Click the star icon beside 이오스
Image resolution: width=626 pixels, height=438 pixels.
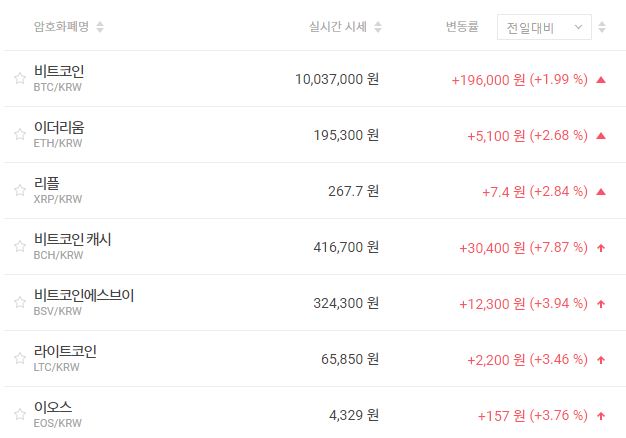point(19,415)
